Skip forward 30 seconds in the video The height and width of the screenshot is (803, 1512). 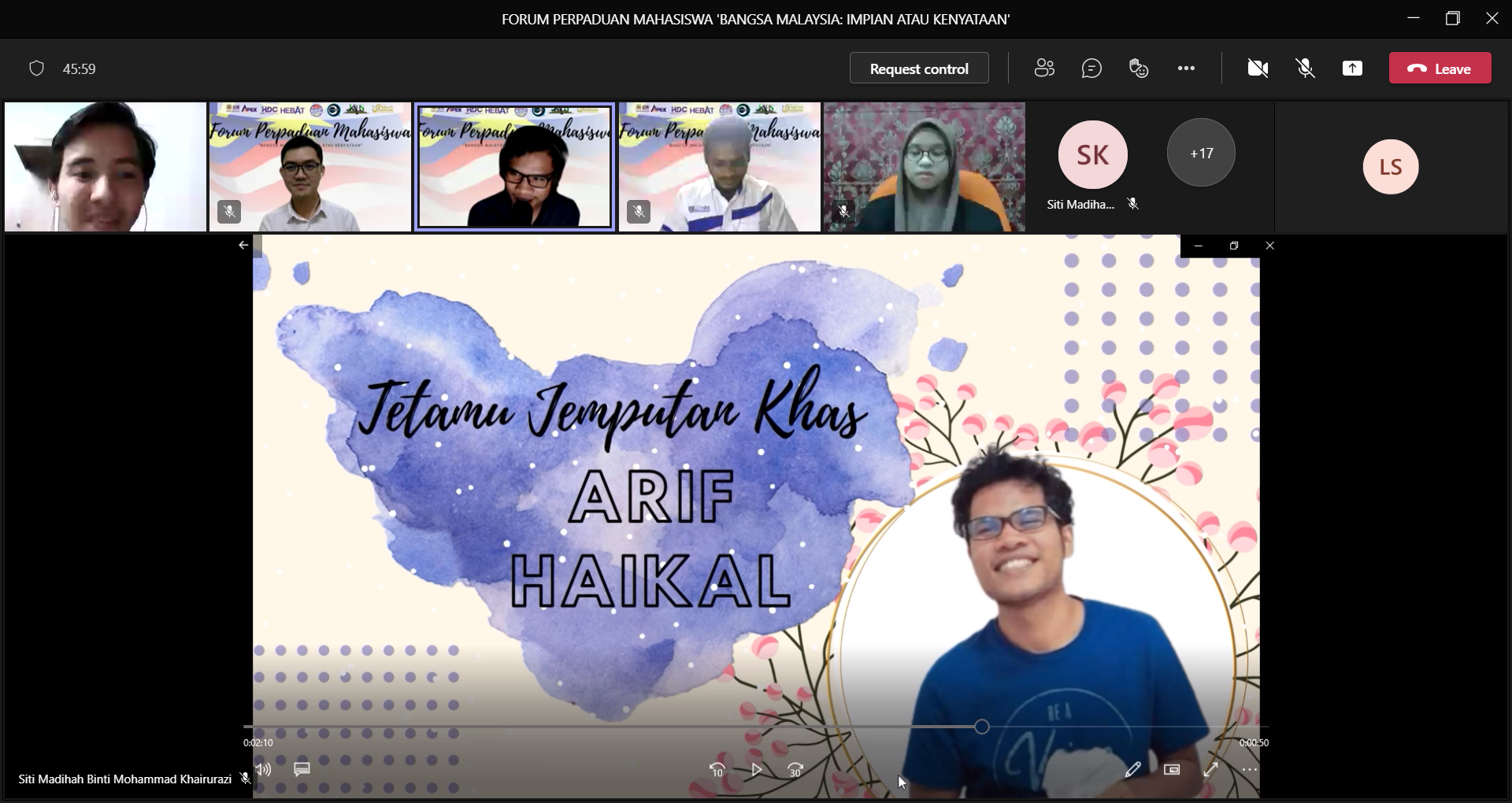click(795, 770)
